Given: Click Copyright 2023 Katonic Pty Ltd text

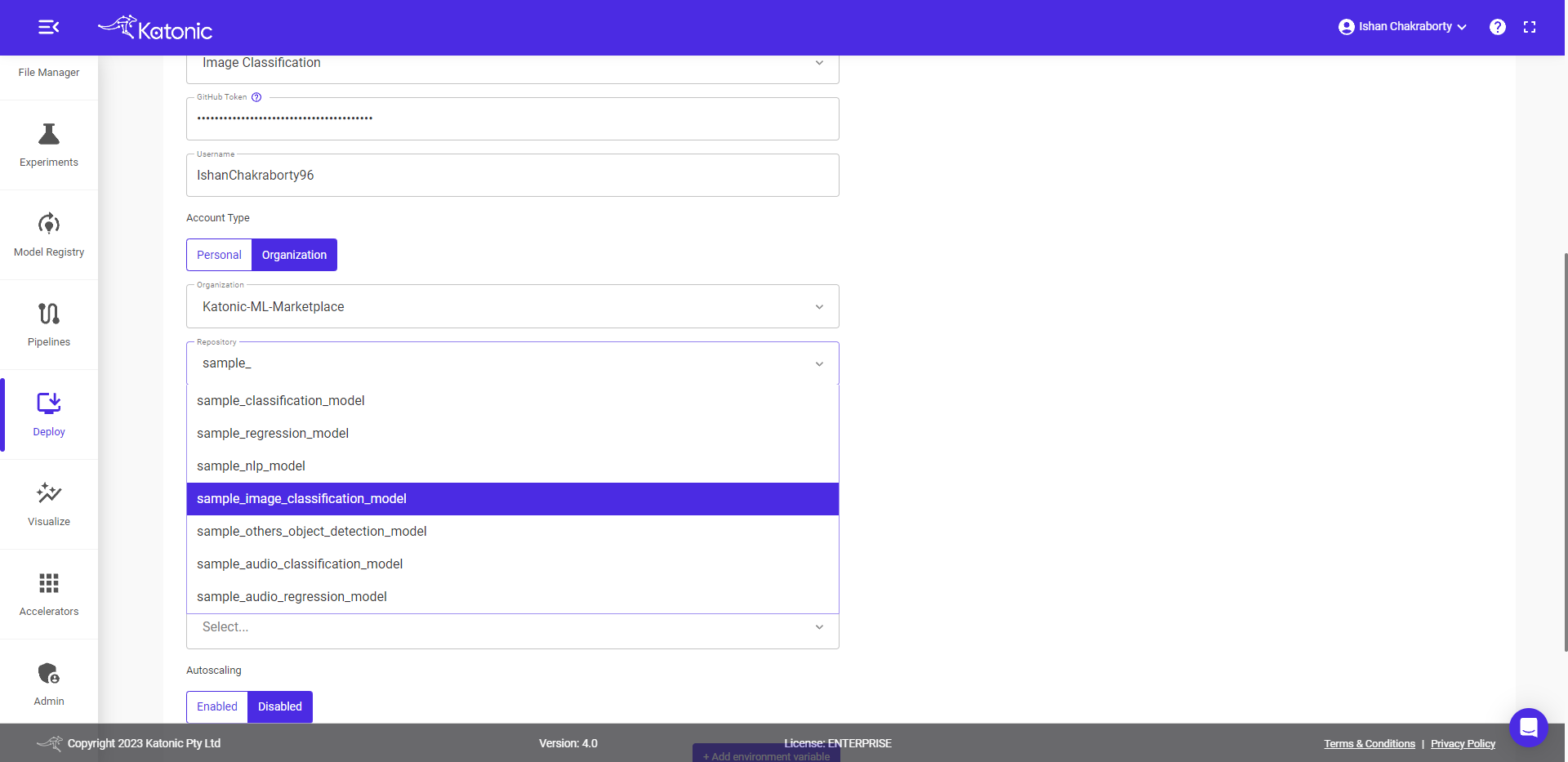Looking at the screenshot, I should click(x=144, y=744).
